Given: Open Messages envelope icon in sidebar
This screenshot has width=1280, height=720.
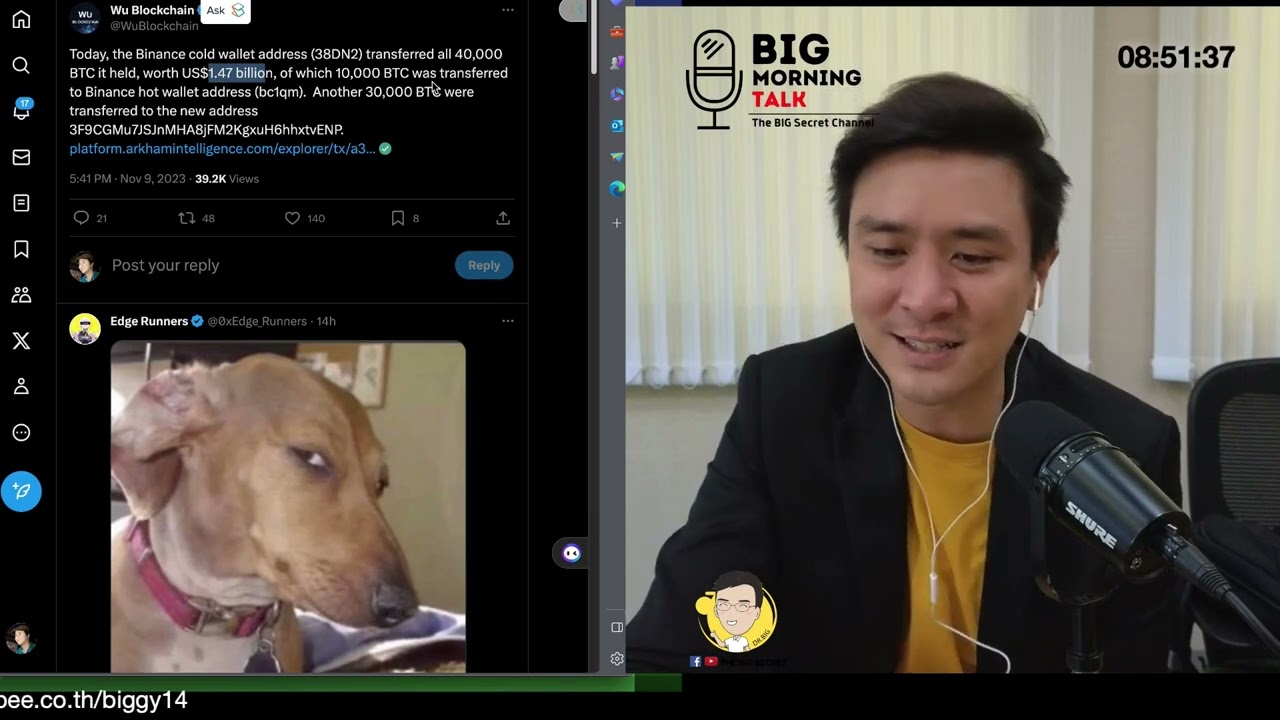Looking at the screenshot, I should pyautogui.click(x=21, y=157).
